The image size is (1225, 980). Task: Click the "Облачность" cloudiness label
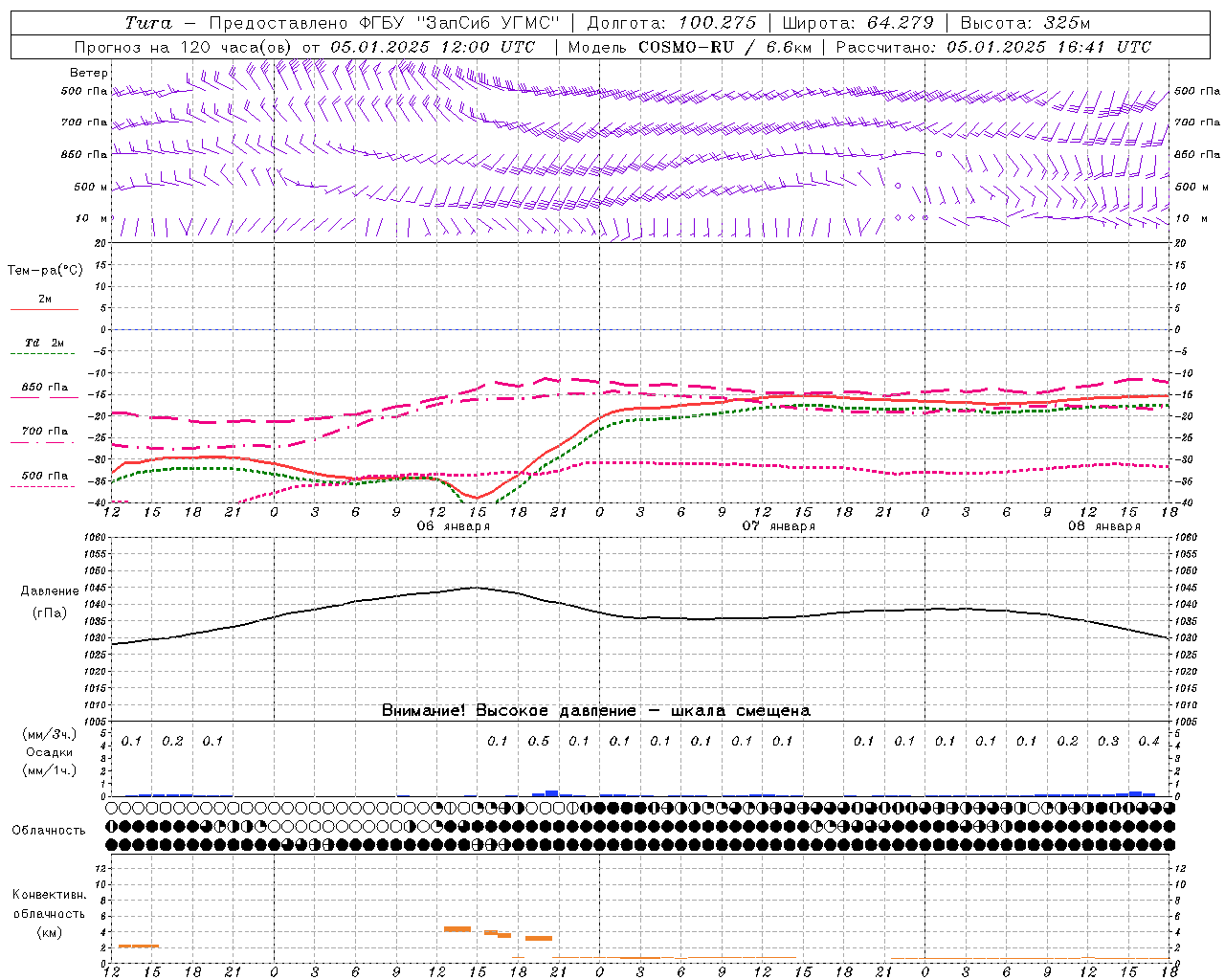[x=48, y=831]
